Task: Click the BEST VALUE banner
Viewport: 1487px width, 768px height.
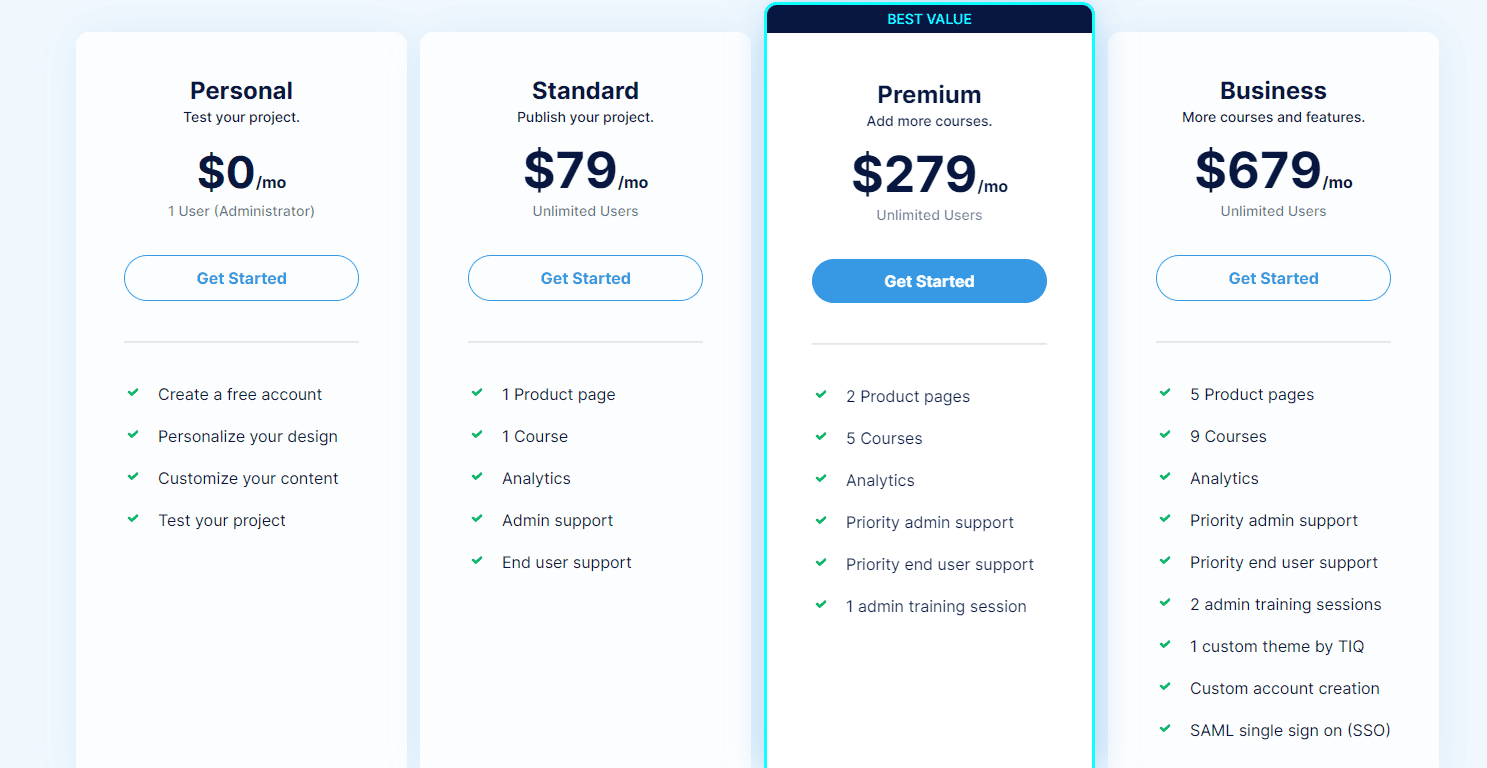Action: click(929, 18)
